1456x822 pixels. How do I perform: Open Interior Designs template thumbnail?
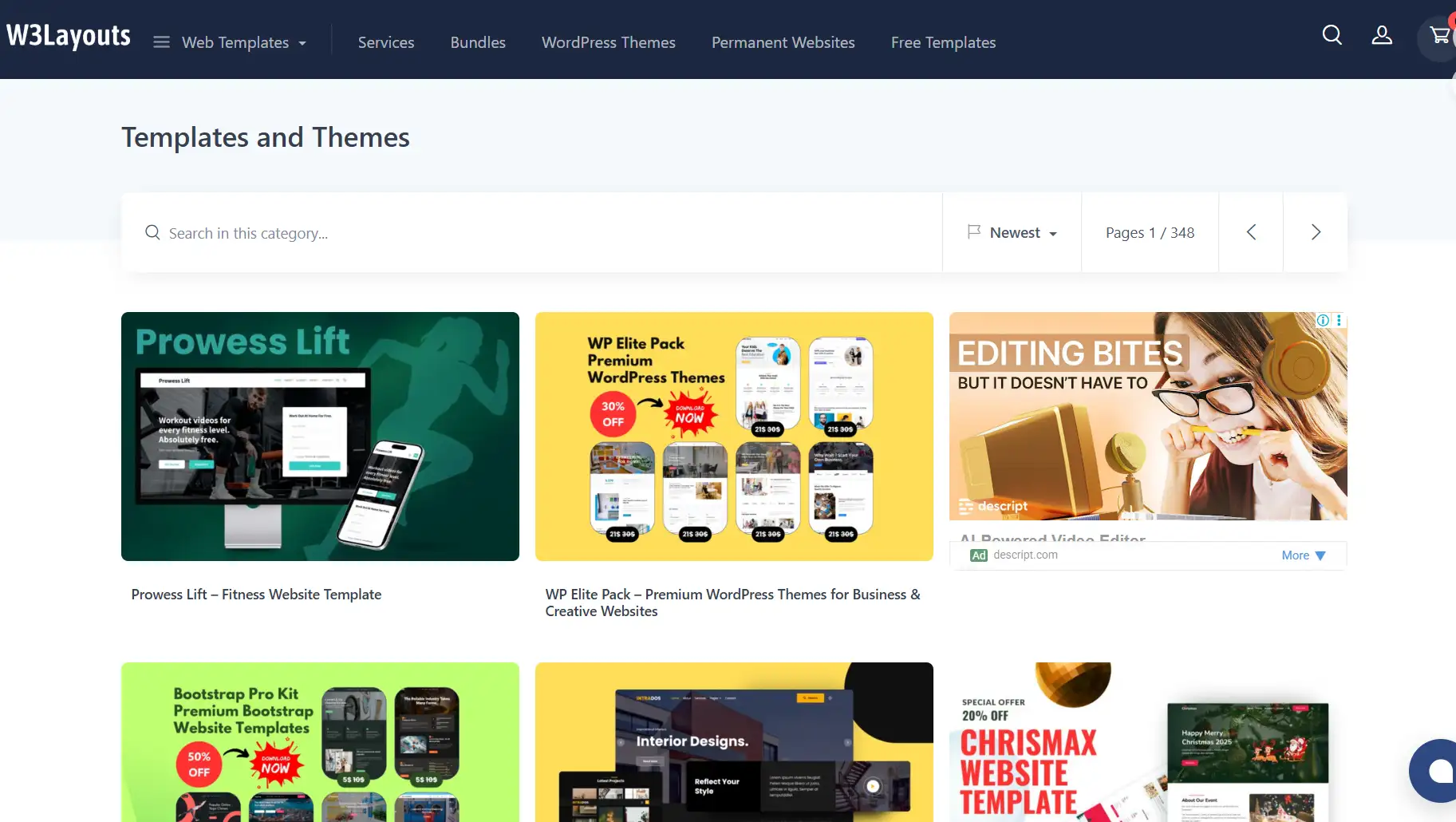point(734,742)
